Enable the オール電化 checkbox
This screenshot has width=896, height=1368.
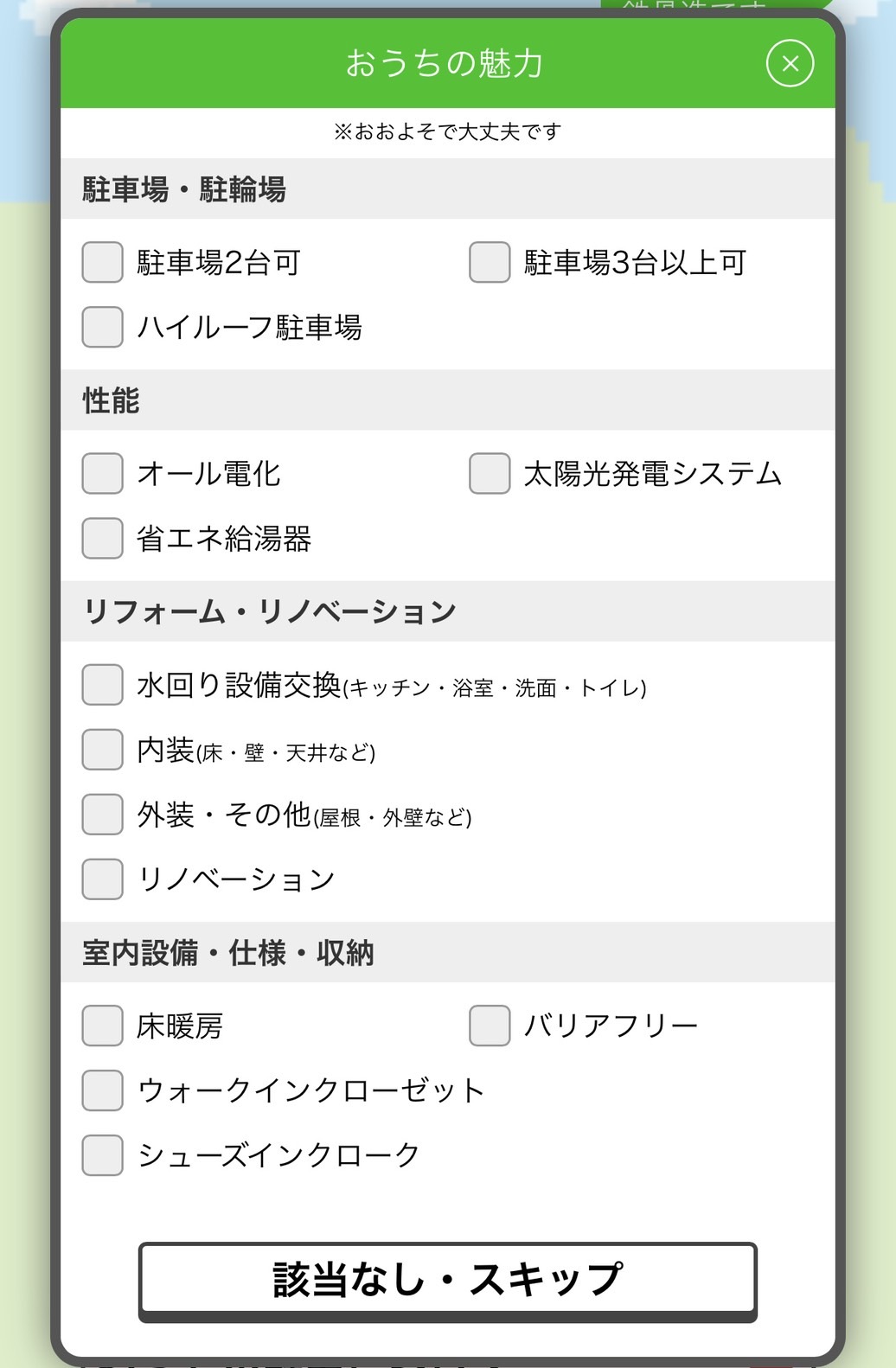click(x=102, y=473)
